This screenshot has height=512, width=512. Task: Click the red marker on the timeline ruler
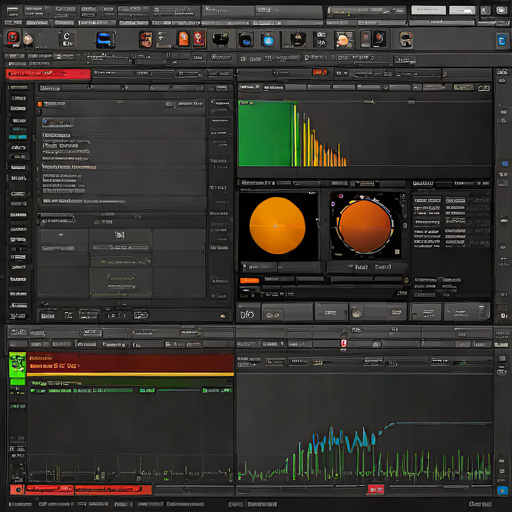click(343, 343)
